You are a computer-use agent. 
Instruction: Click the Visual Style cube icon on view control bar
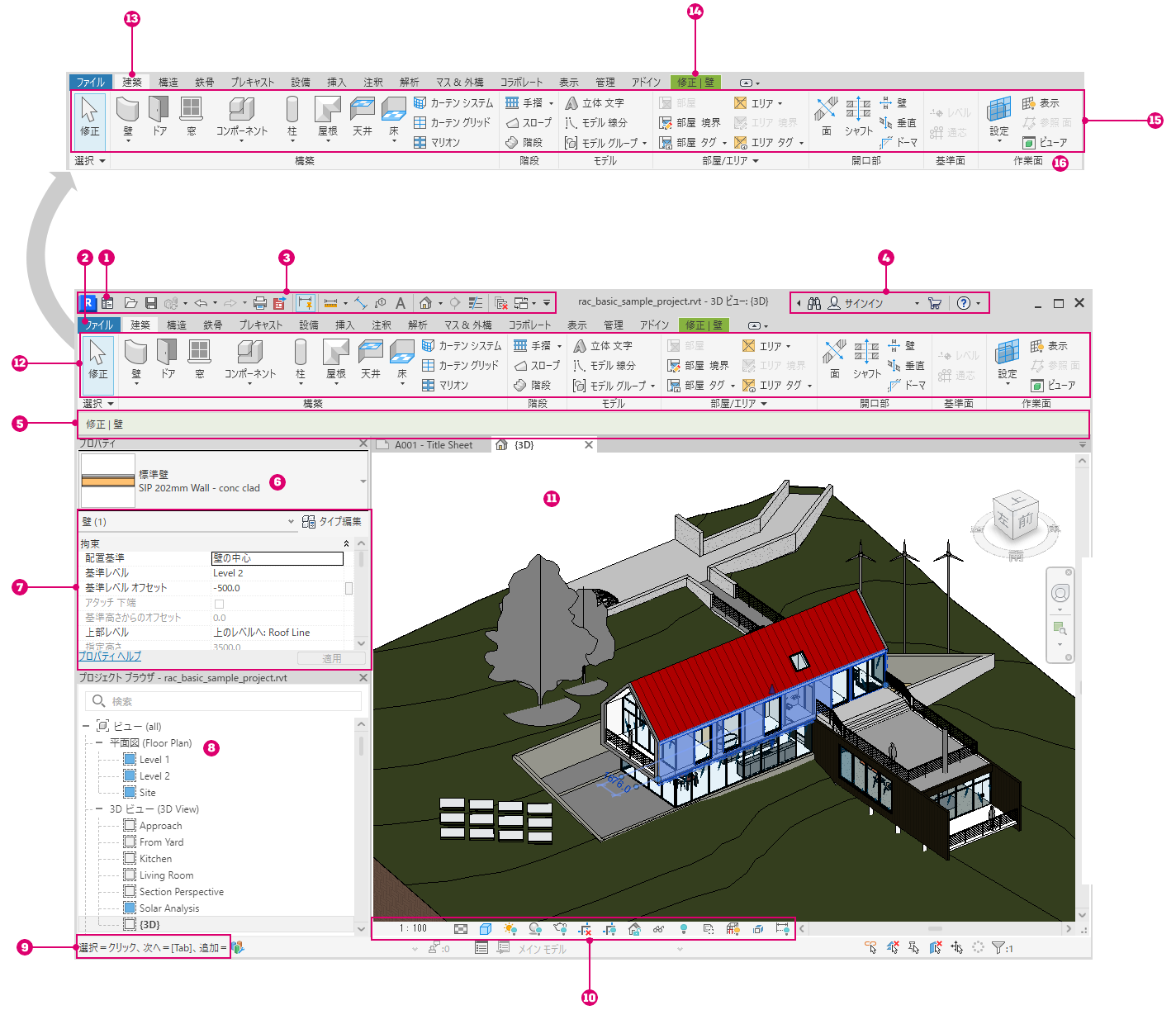tap(486, 929)
